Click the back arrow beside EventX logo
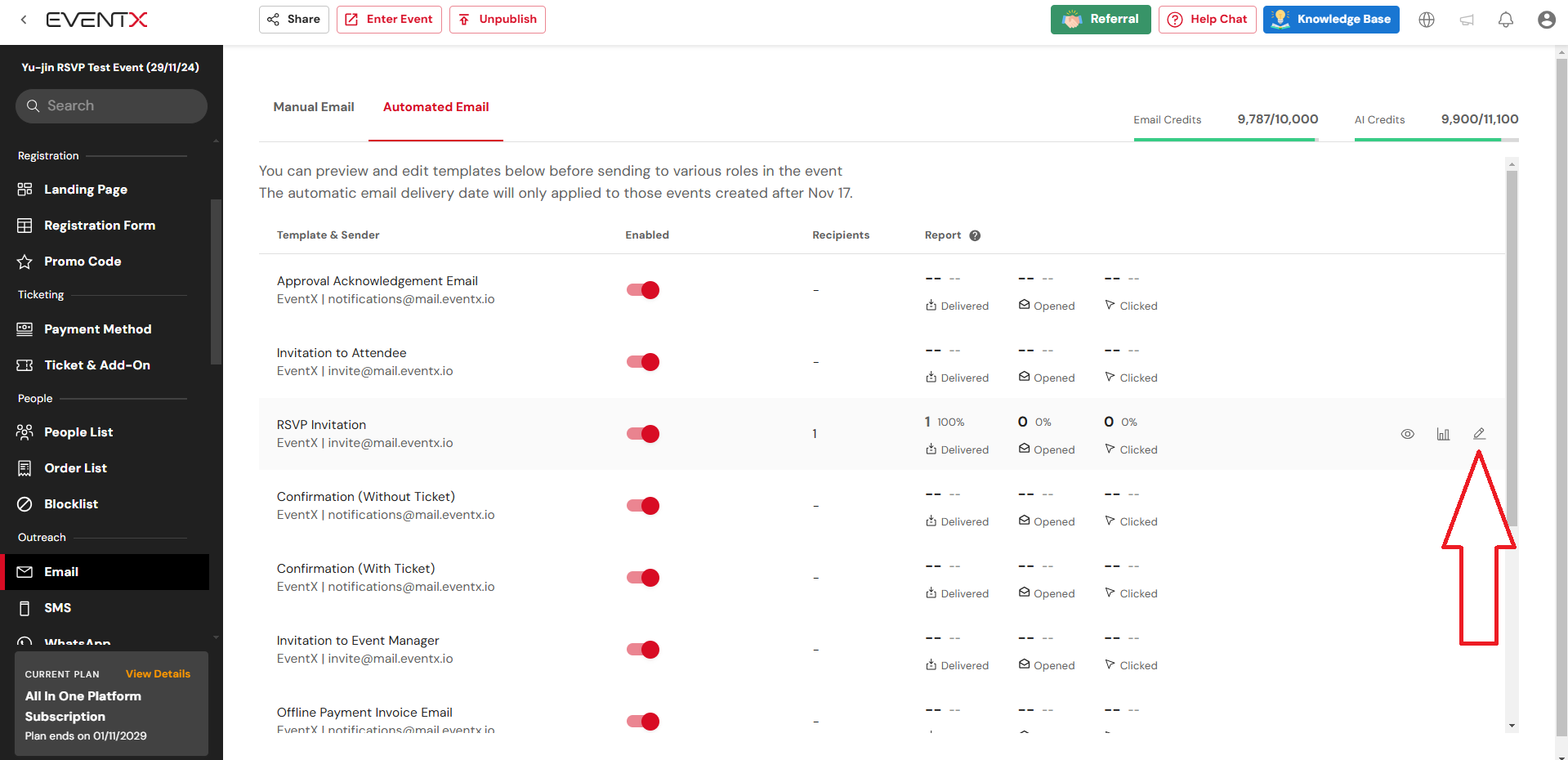Image resolution: width=1568 pixels, height=760 pixels. 24,20
